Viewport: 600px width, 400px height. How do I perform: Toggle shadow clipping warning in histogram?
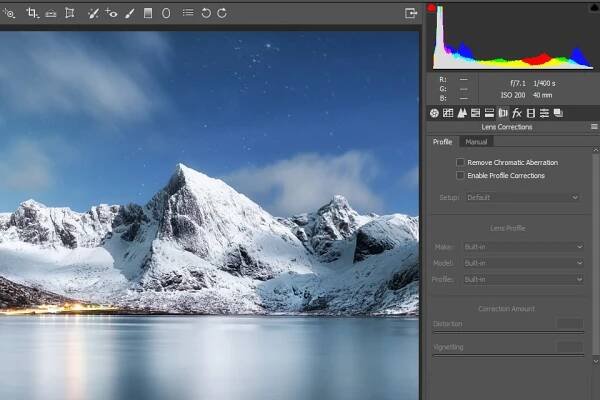[x=431, y=8]
